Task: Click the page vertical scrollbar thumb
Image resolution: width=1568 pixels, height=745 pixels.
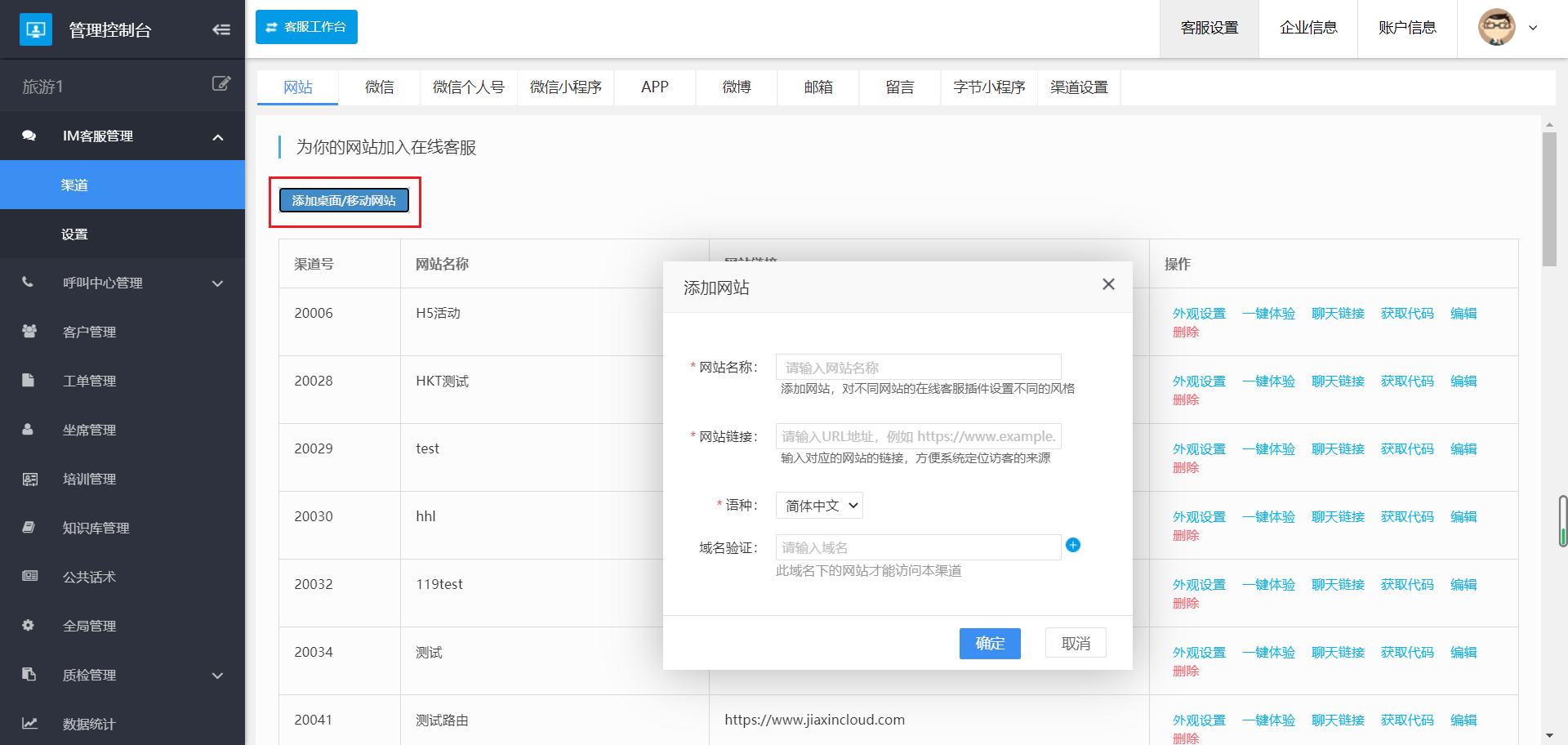Action: (x=1549, y=199)
